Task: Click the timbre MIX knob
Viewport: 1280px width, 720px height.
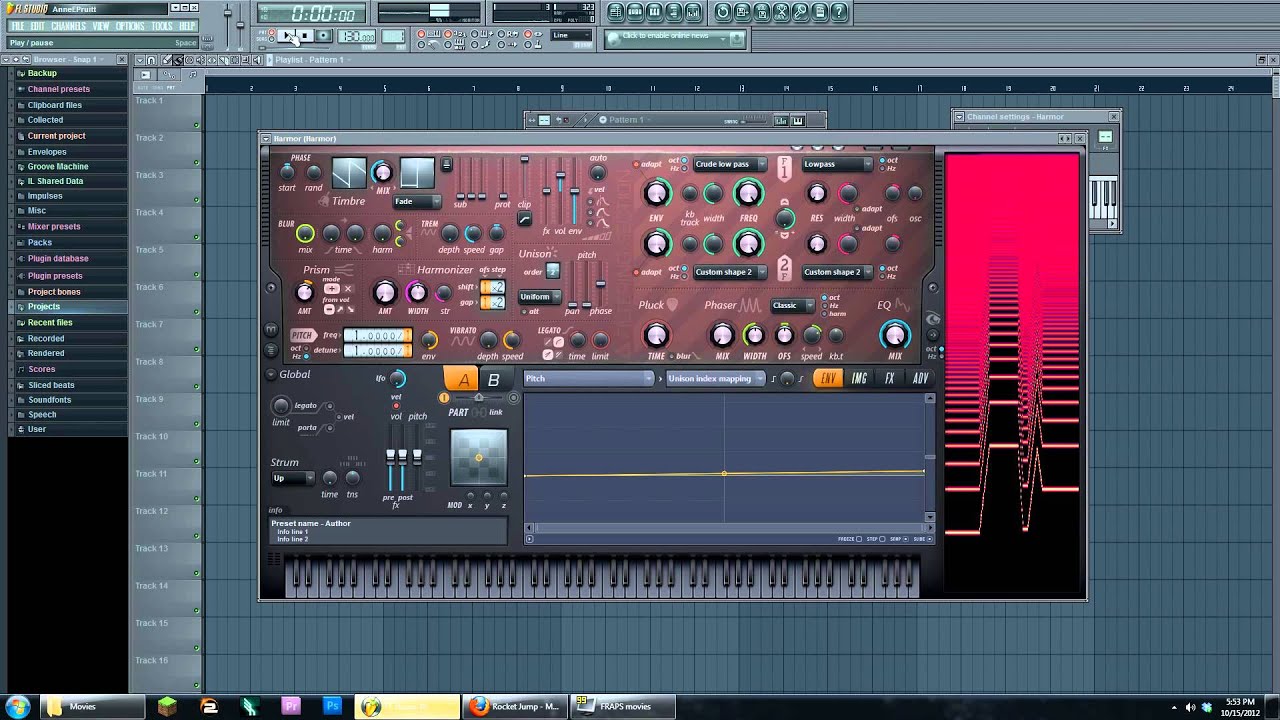Action: tap(382, 173)
